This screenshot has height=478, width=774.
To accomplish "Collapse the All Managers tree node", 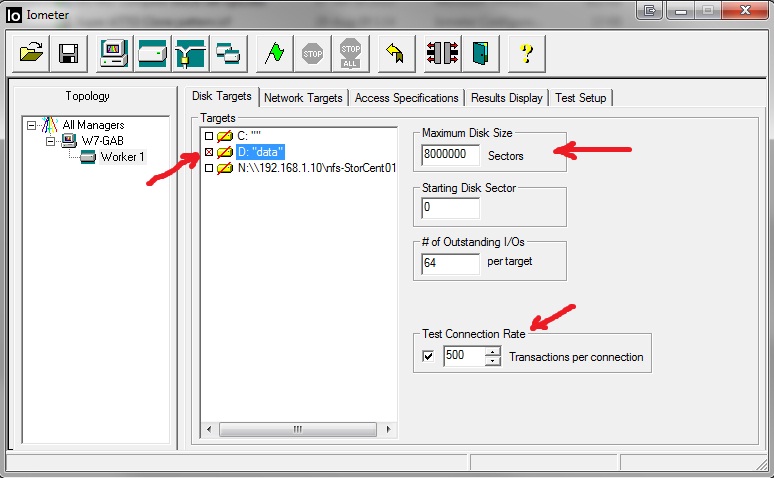I will (31, 125).
